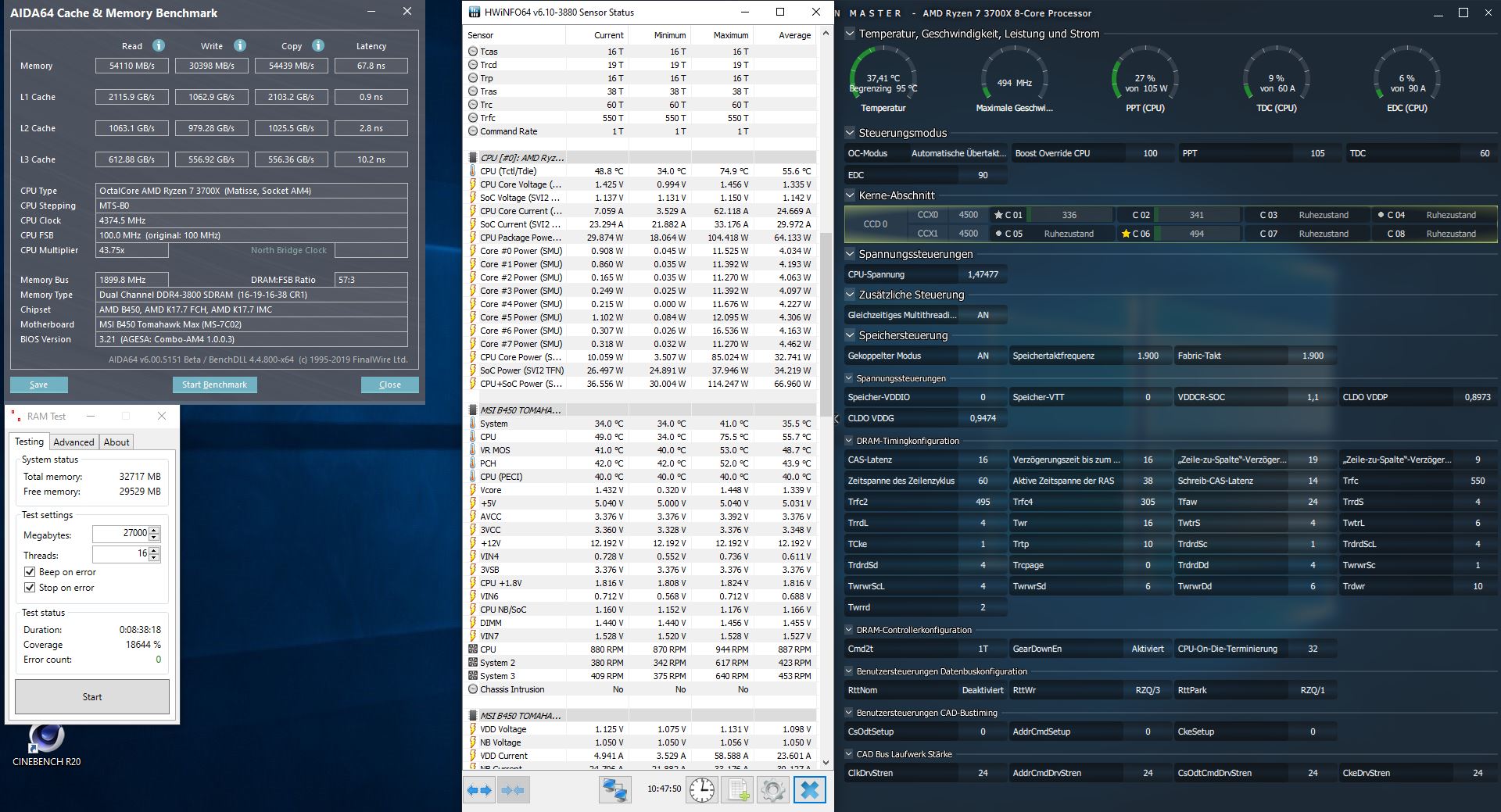The height and width of the screenshot is (812, 1501).
Task: Click the Save button in AIDA64
Action: point(39,385)
